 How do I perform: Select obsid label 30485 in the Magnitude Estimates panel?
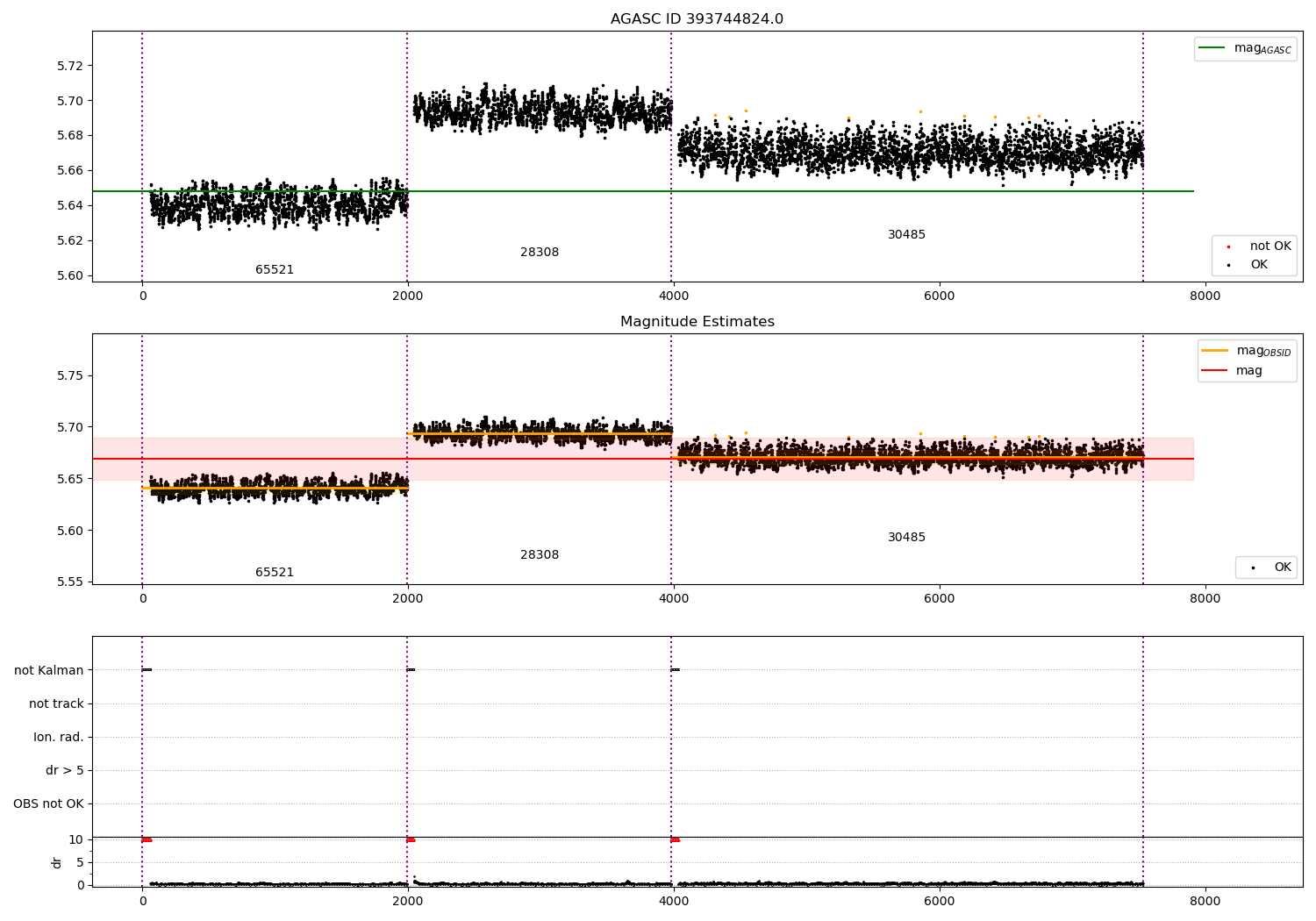[906, 538]
